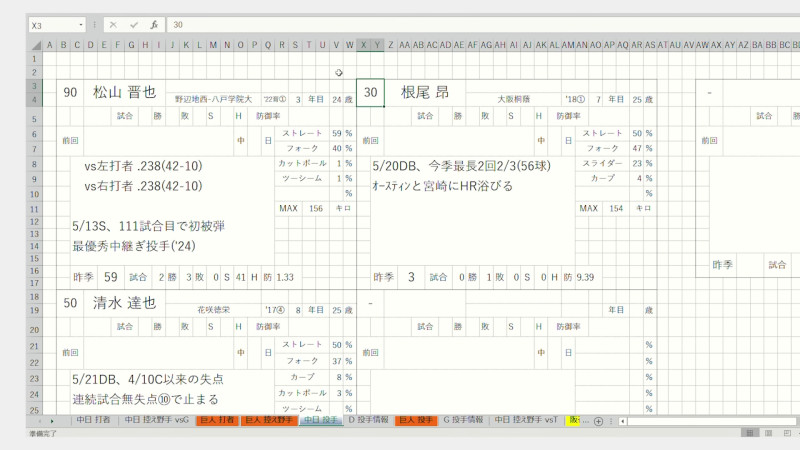The width and height of the screenshot is (800, 450).
Task: Open the Name Box dropdown arrow
Action: click(x=80, y=24)
